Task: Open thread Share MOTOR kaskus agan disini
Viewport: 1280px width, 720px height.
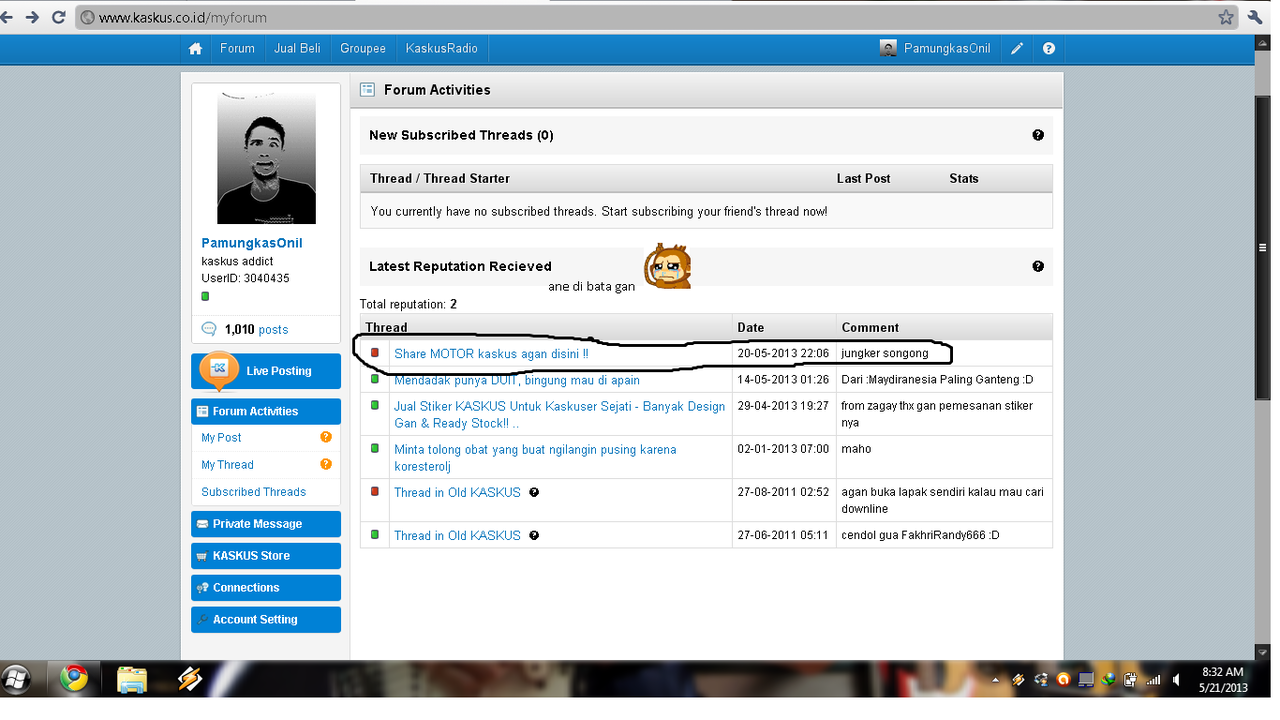Action: (491, 354)
